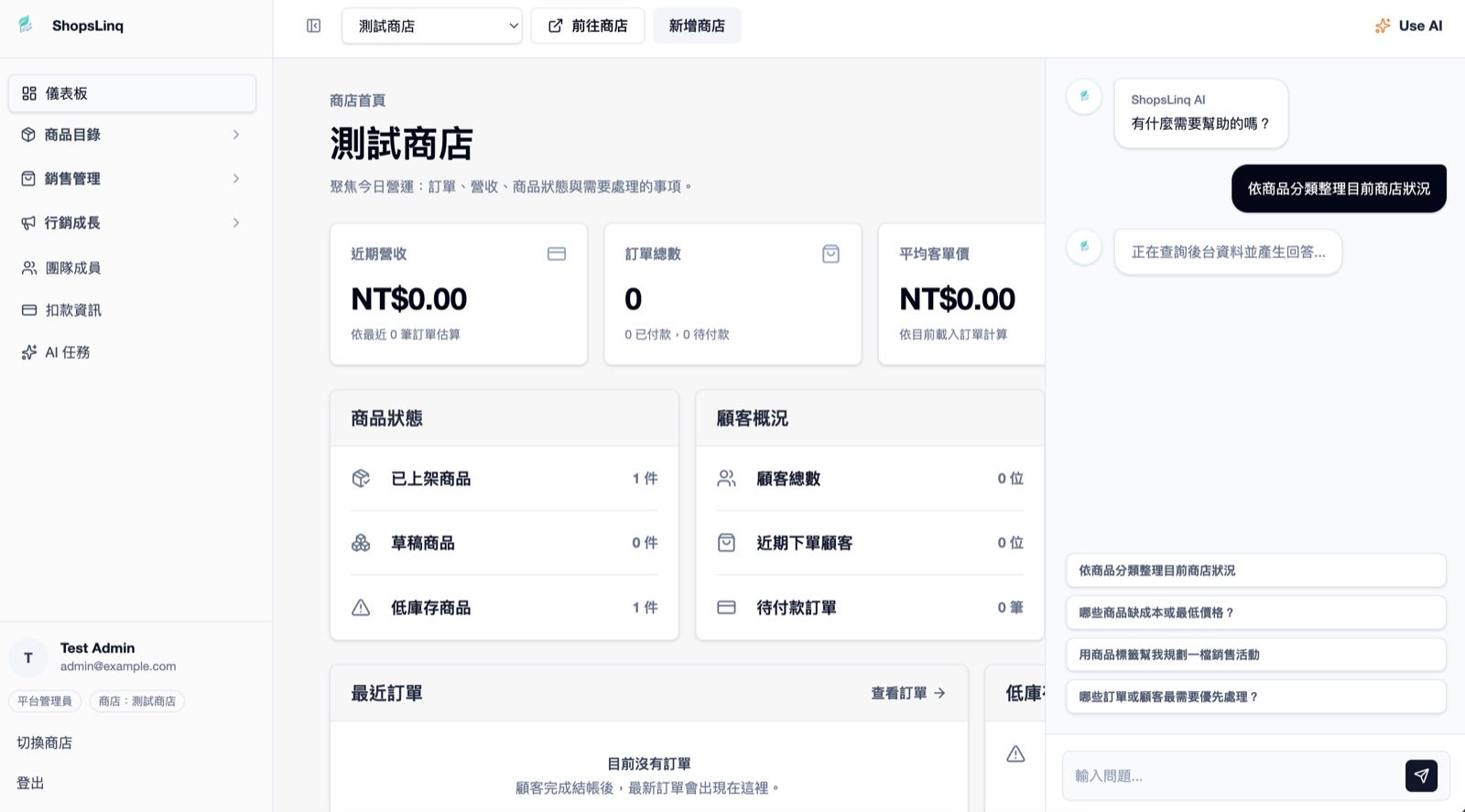1465x812 pixels.
Task: Click the warning icon in 低庫存 panel
Action: click(1015, 753)
